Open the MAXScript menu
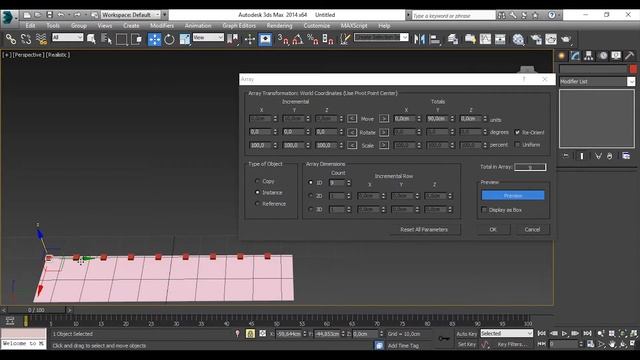Image resolution: width=640 pixels, height=360 pixels. 354,25
